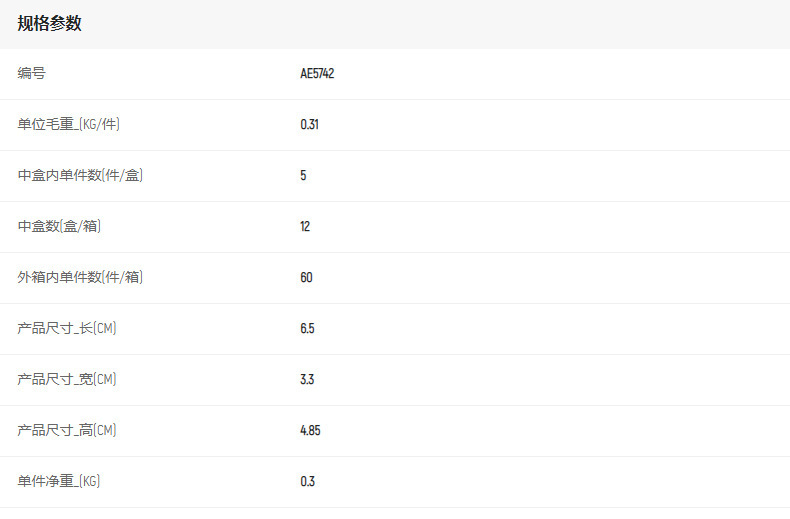This screenshot has width=790, height=519.
Task: Click the 产品尺寸_宽(CM) label
Action: point(67,379)
